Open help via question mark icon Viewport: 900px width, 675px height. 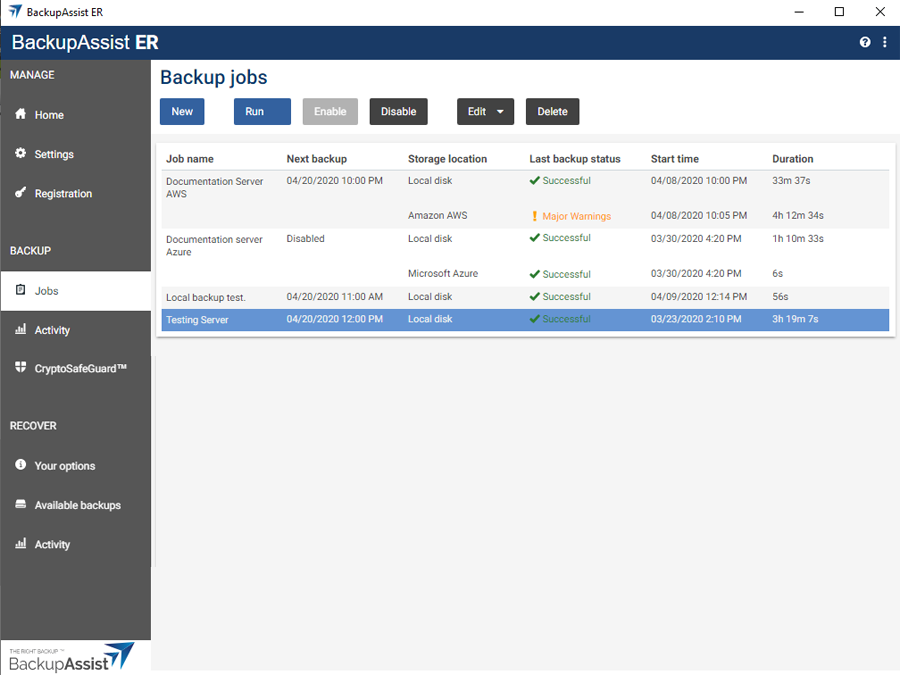click(x=865, y=42)
